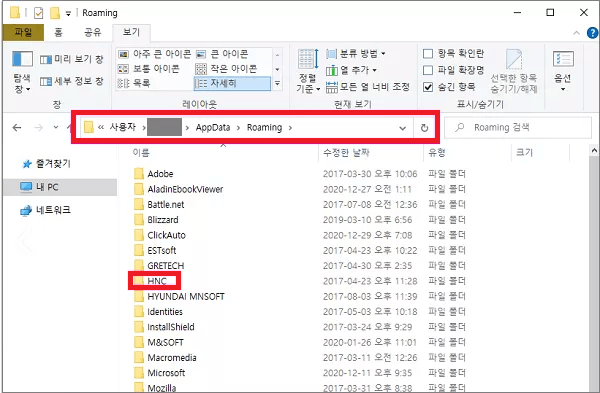Open quick access toolbar customize dropdown
Image resolution: width=600 pixels, height=393 pixels.
[x=68, y=13]
